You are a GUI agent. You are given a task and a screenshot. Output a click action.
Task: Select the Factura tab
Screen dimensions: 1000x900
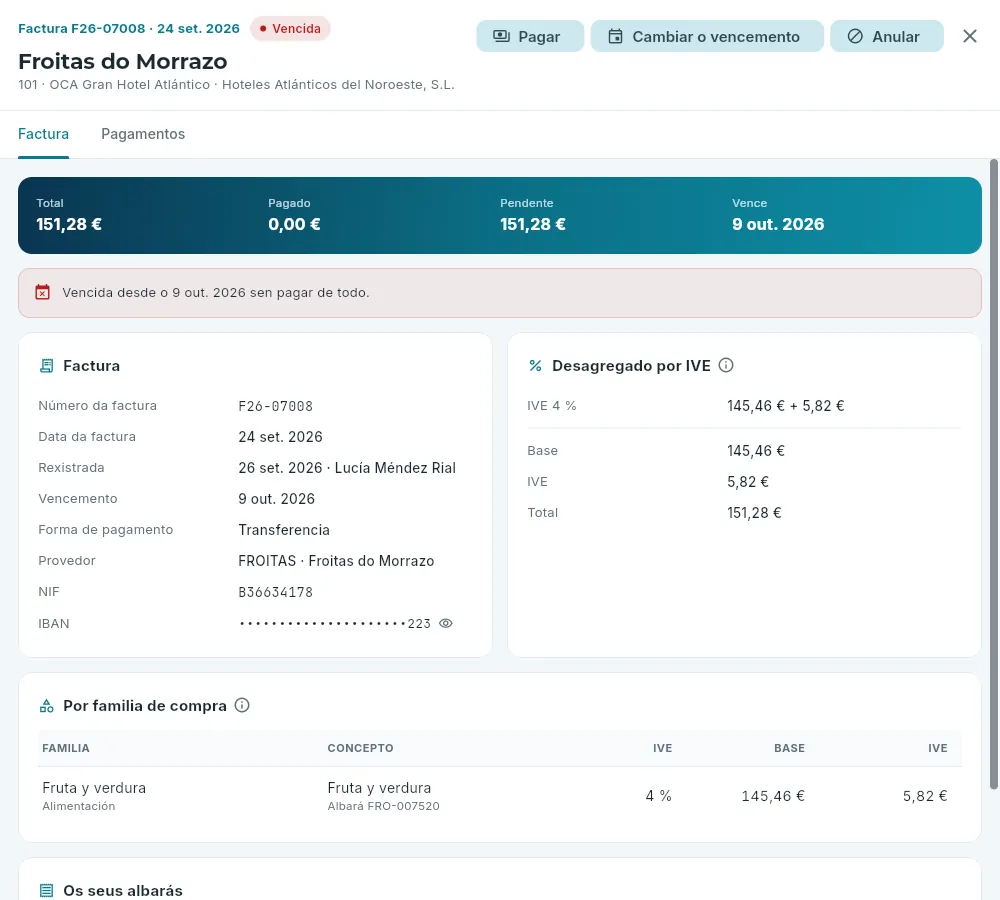[x=43, y=134]
